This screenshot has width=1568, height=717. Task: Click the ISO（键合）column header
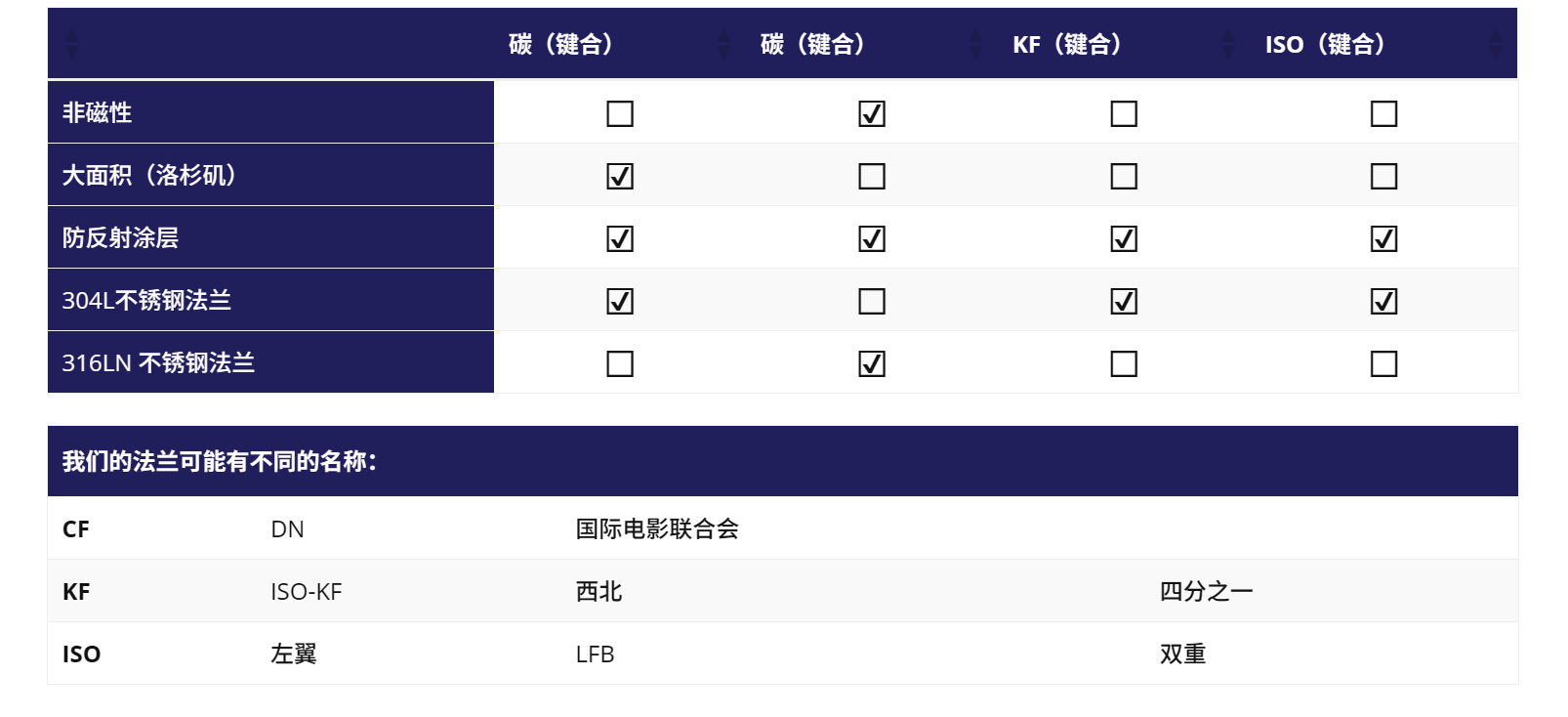tap(1325, 44)
